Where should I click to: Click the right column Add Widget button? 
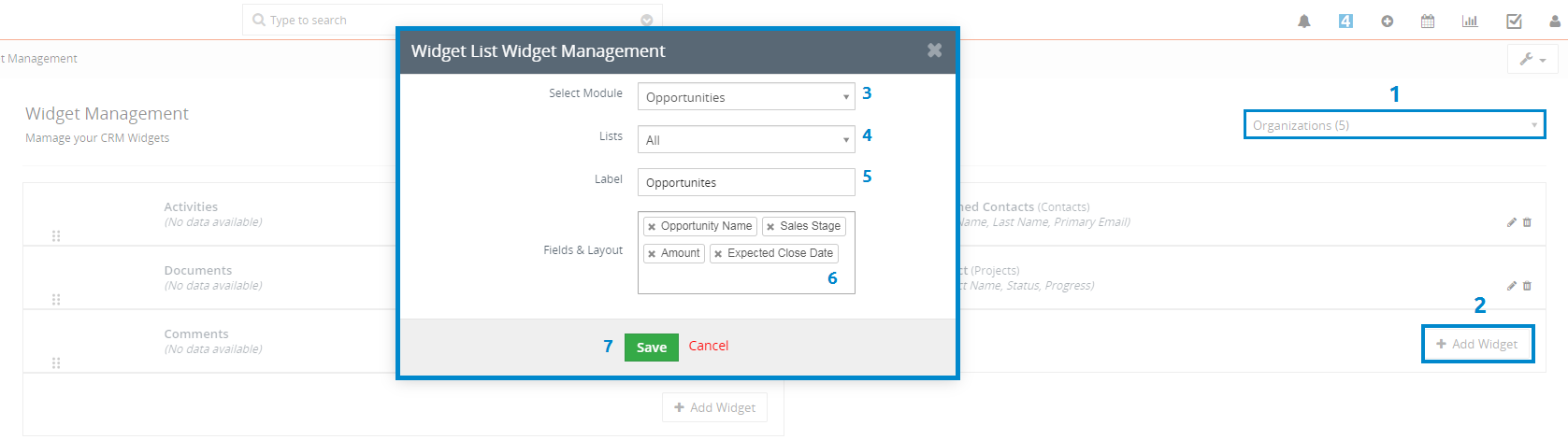pyautogui.click(x=1477, y=344)
